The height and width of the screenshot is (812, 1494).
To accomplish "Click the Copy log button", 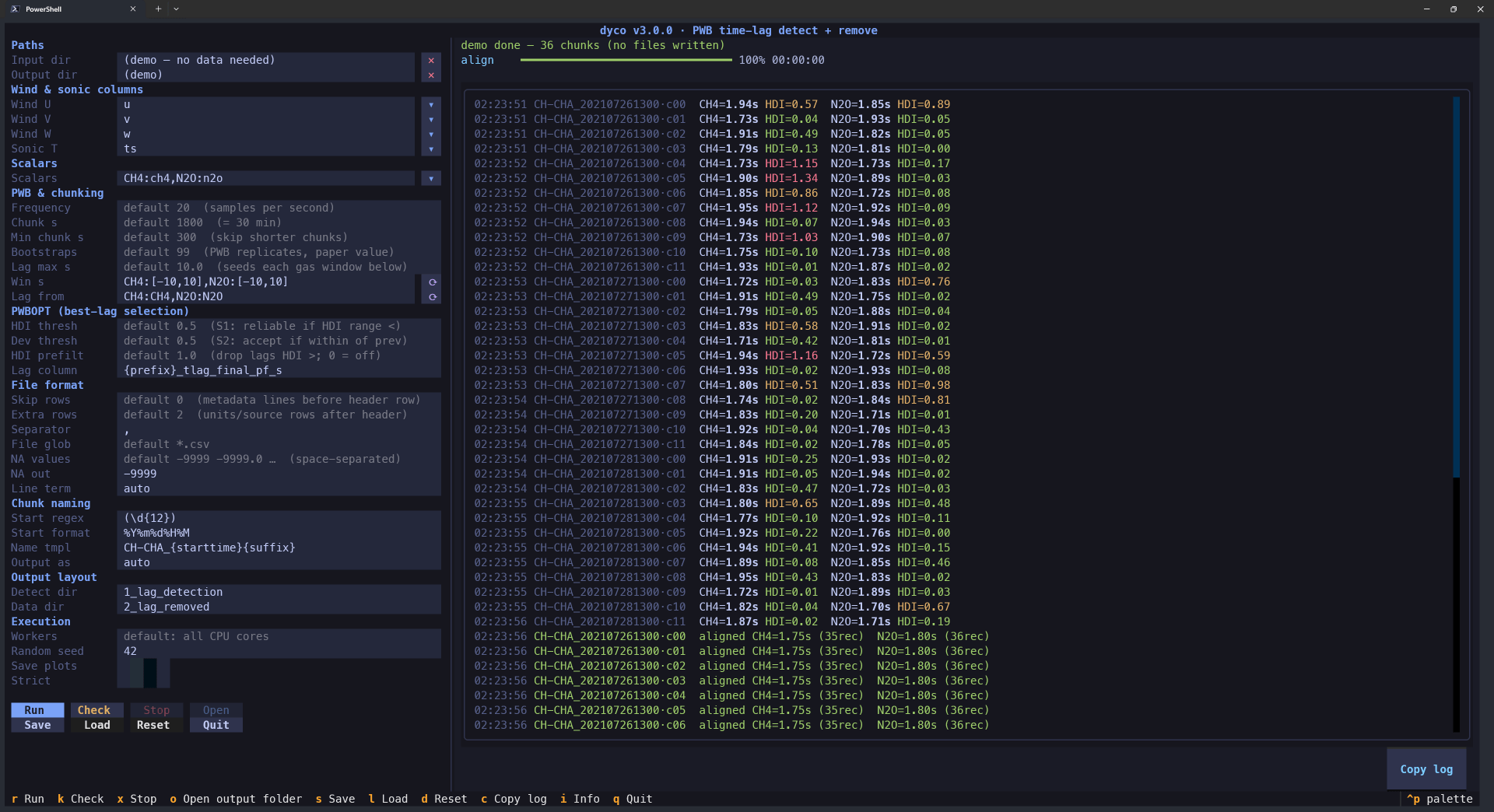I will (1426, 769).
